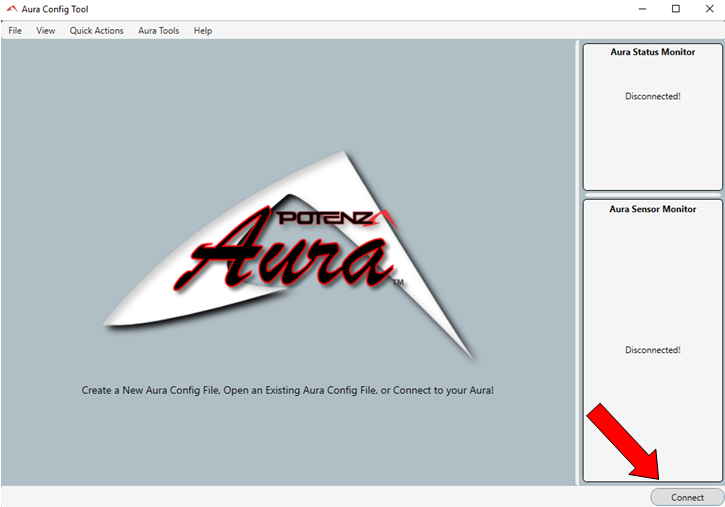Select the Aura Sensor Monitor header
The height and width of the screenshot is (507, 725).
coord(652,209)
